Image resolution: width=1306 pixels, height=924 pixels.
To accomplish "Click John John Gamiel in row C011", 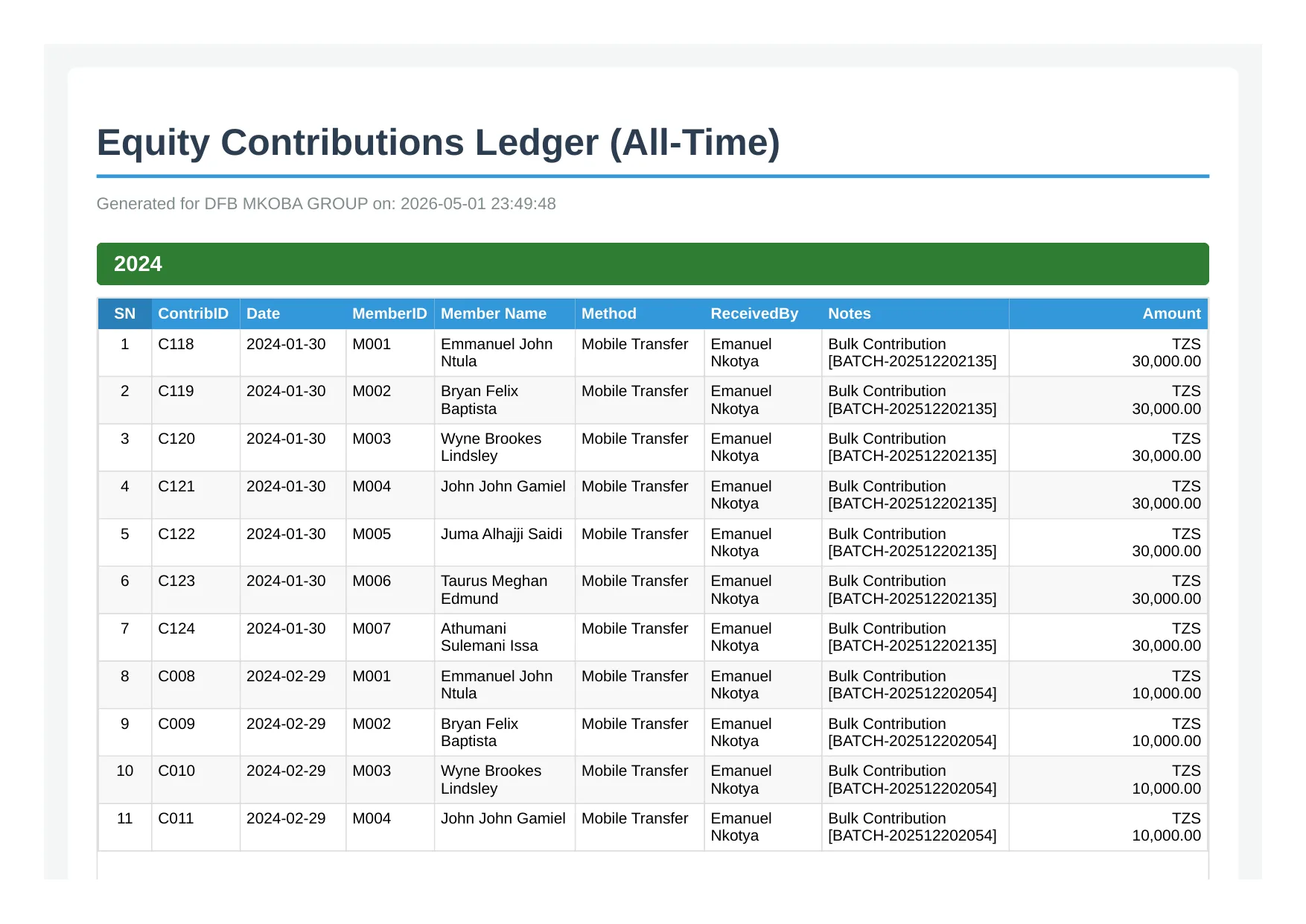I will pos(503,818).
